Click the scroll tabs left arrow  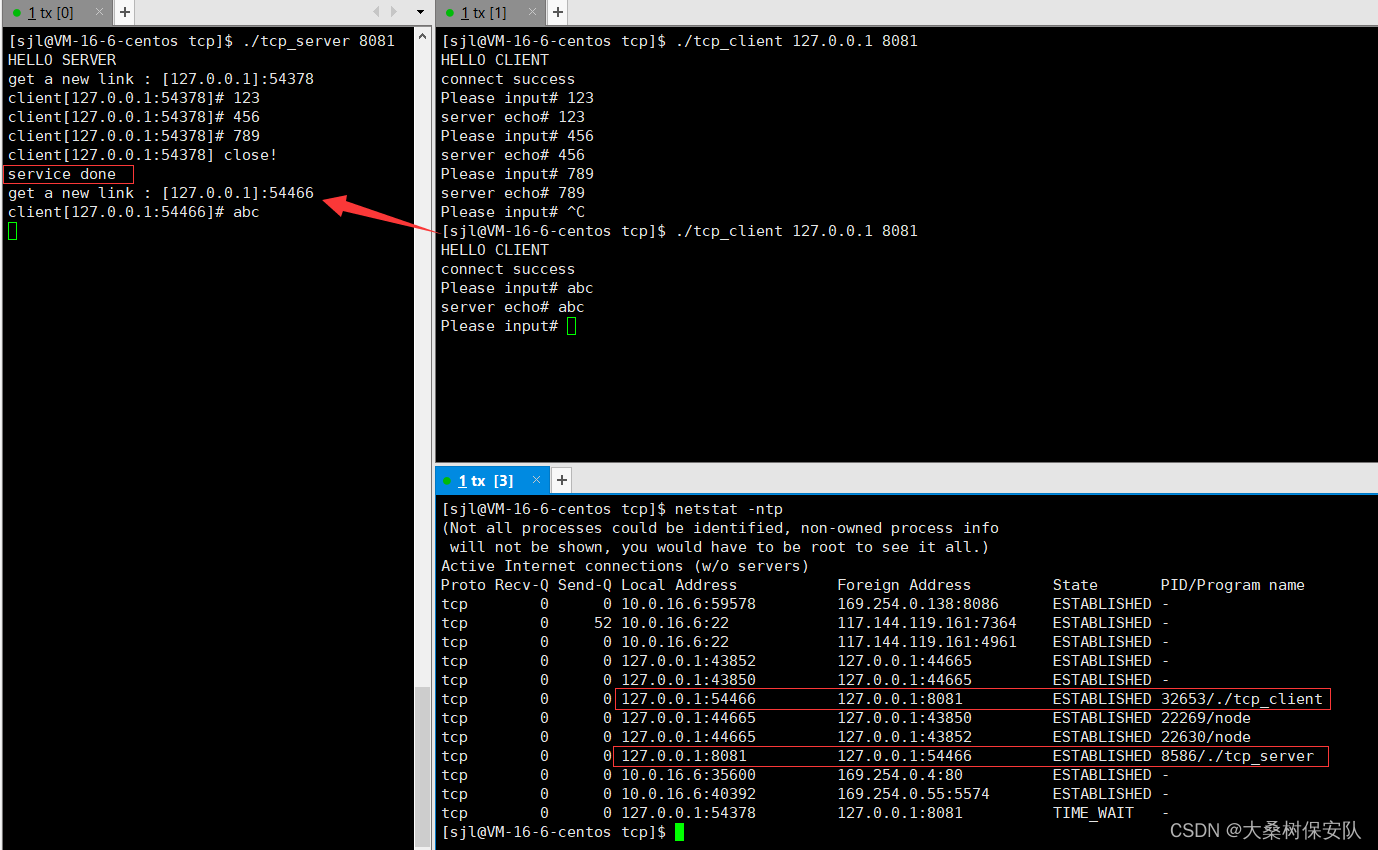tap(376, 12)
